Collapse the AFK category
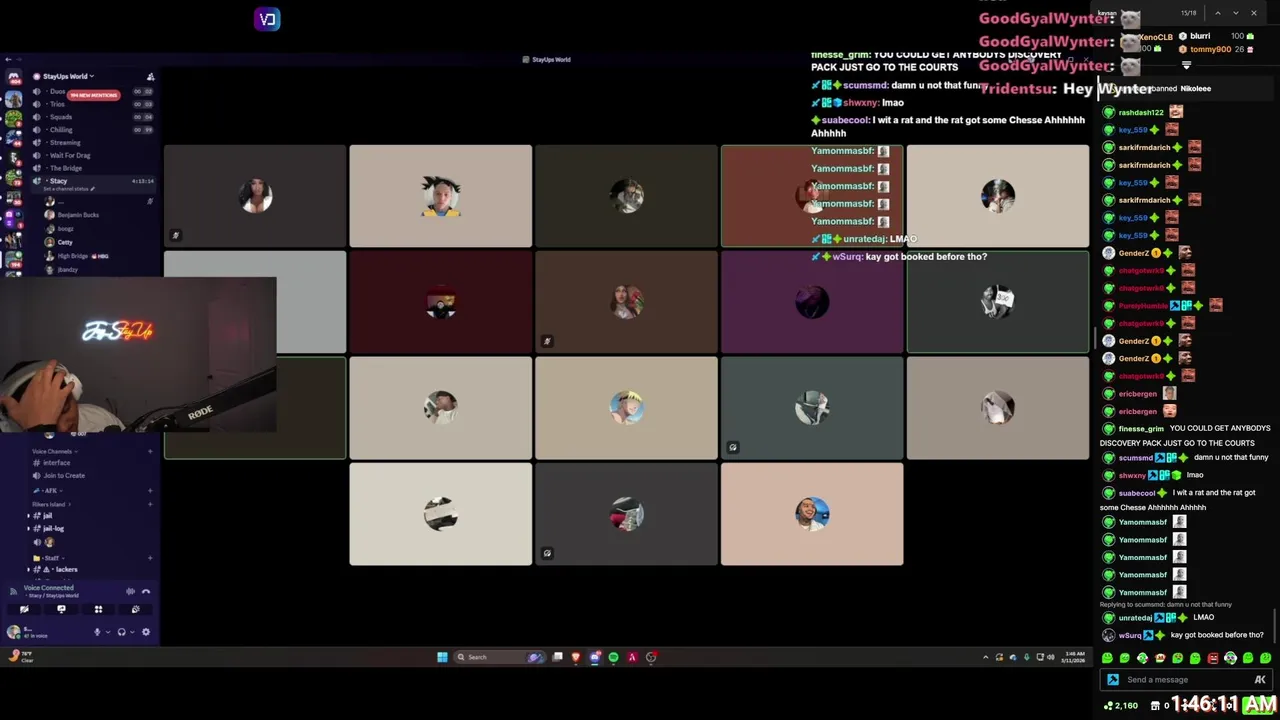Image resolution: width=1280 pixels, height=720 pixels. pyautogui.click(x=49, y=490)
